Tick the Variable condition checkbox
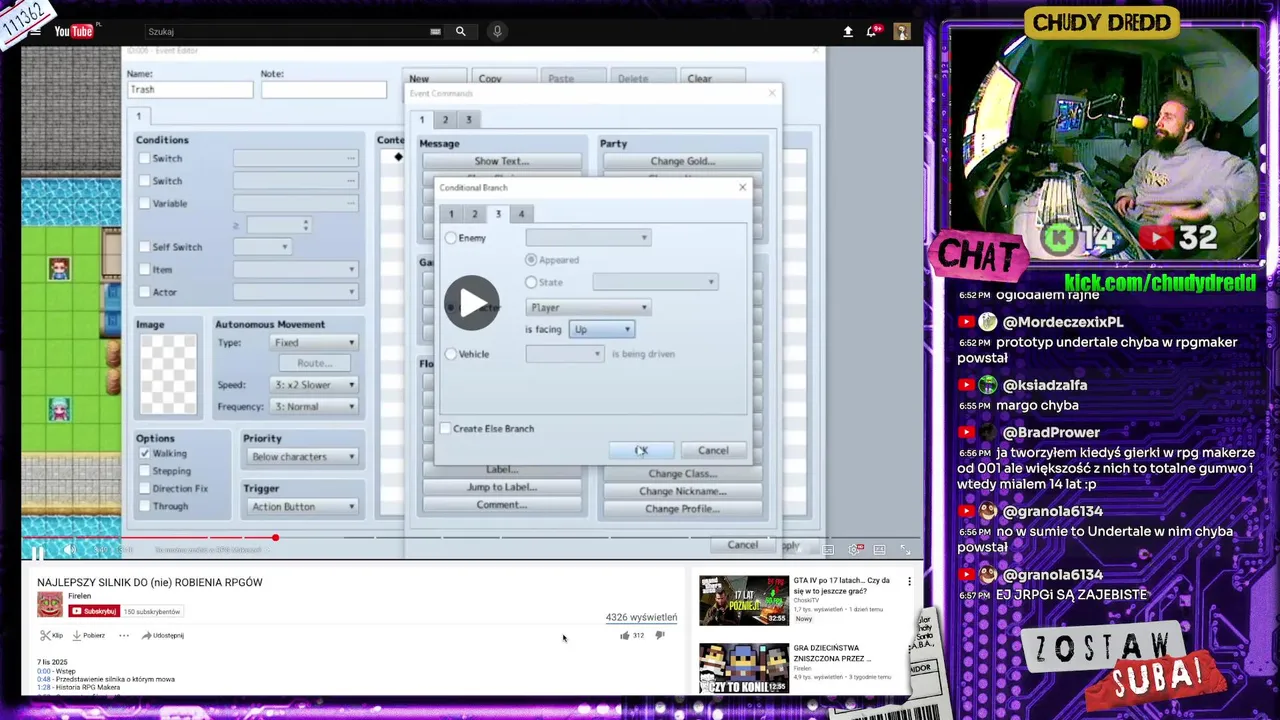 pyautogui.click(x=144, y=203)
